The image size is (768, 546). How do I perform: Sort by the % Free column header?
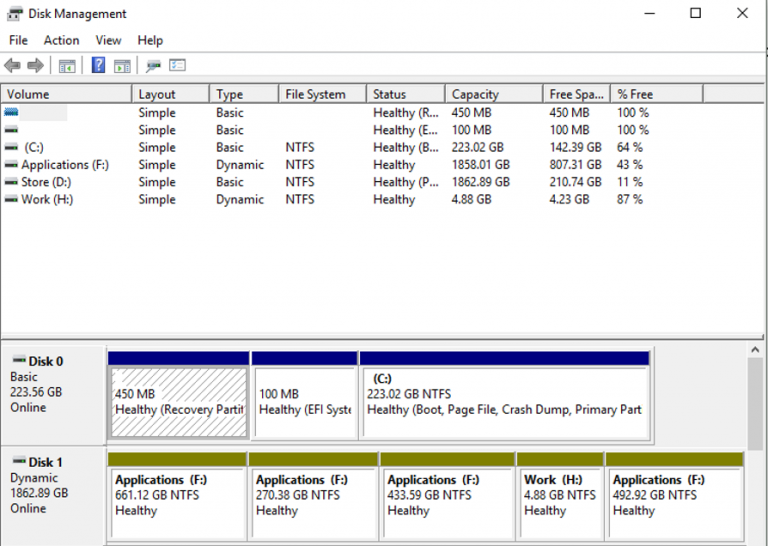[x=657, y=94]
